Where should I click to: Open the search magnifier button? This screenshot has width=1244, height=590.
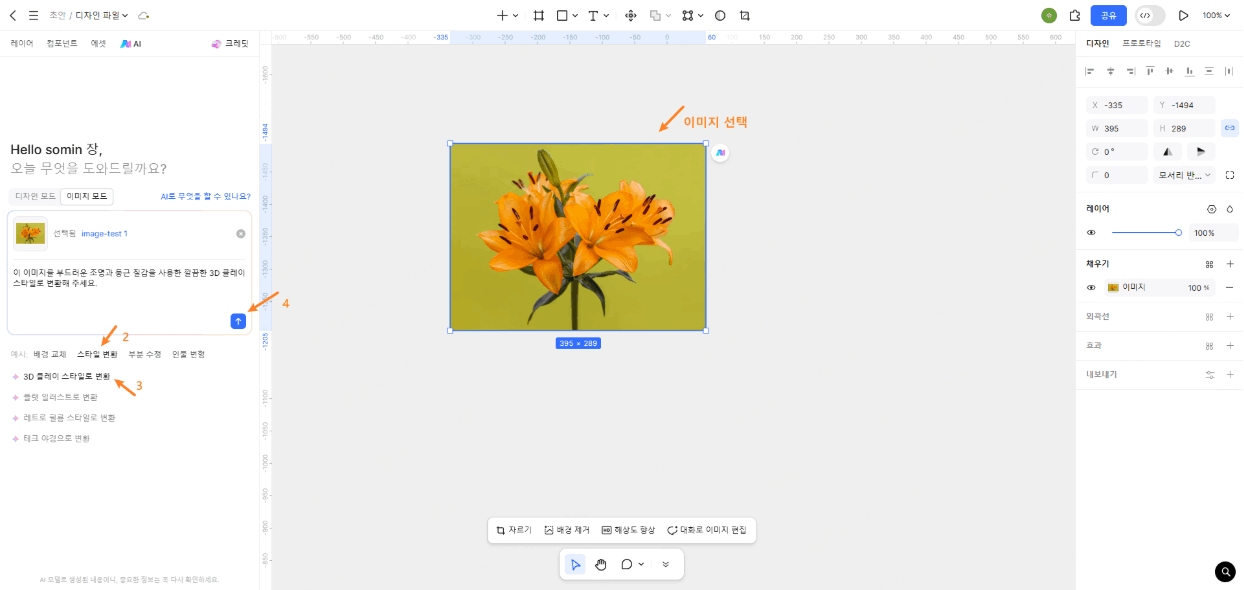pos(1225,571)
